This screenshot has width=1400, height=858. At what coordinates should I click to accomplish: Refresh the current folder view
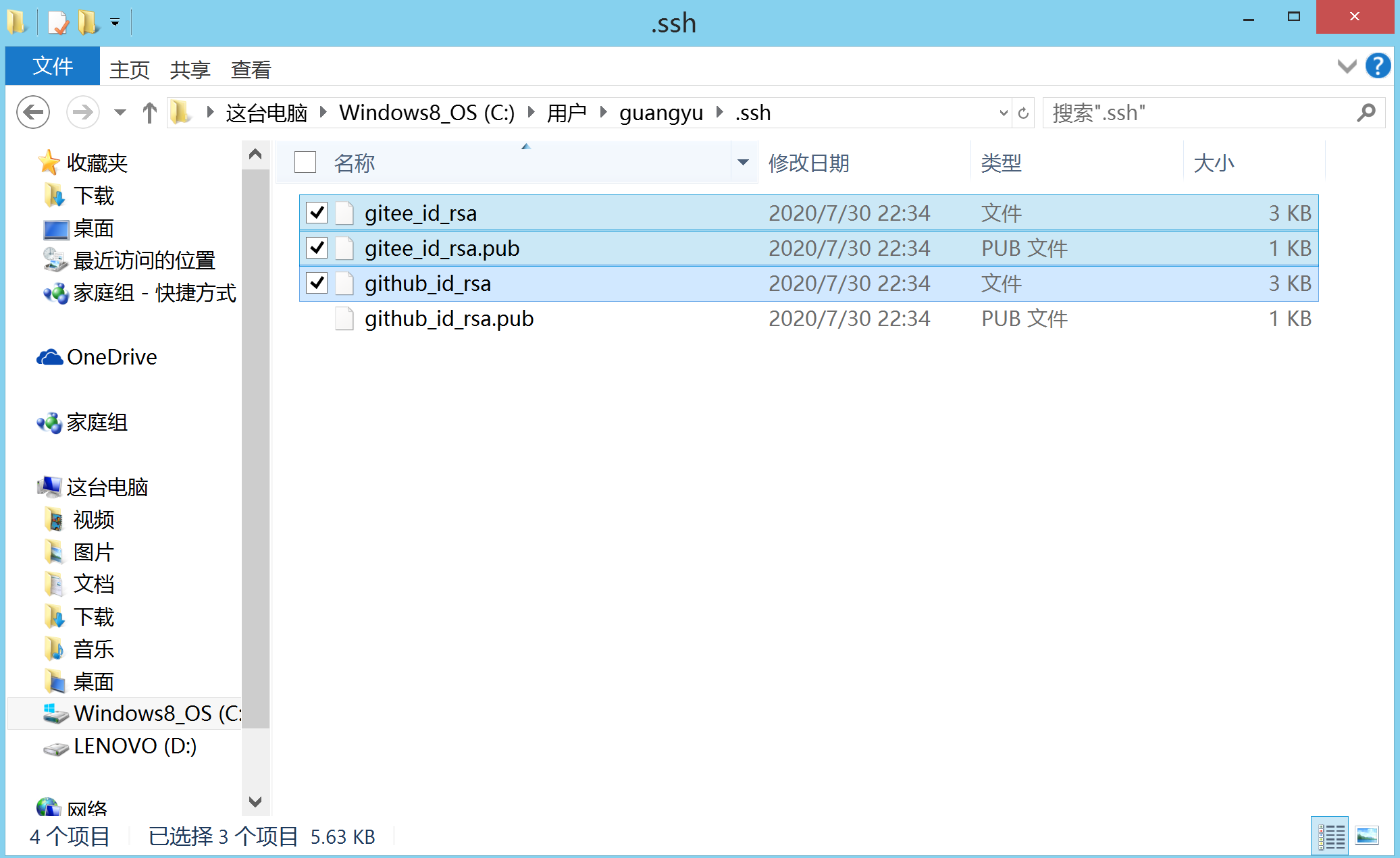coord(1024,113)
